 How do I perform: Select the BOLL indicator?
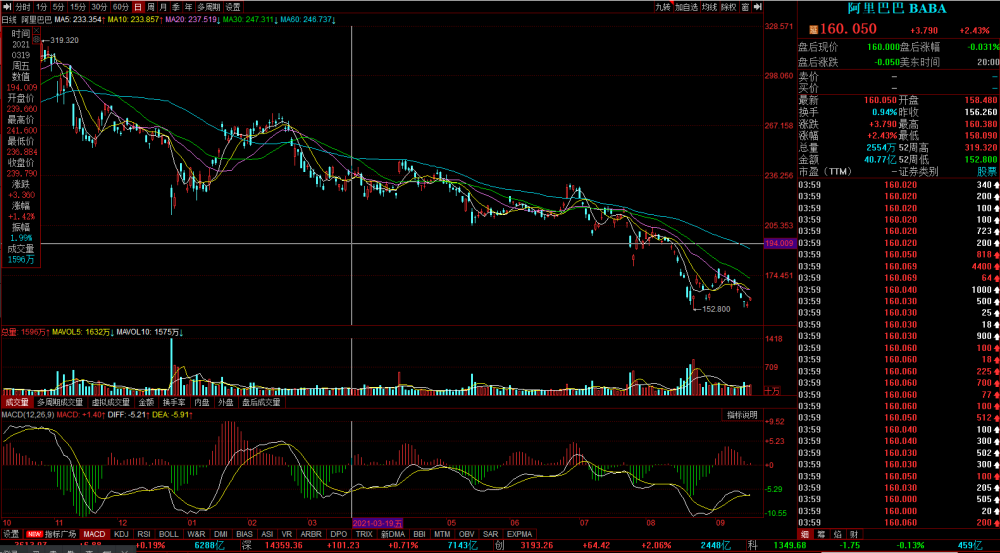[x=169, y=534]
